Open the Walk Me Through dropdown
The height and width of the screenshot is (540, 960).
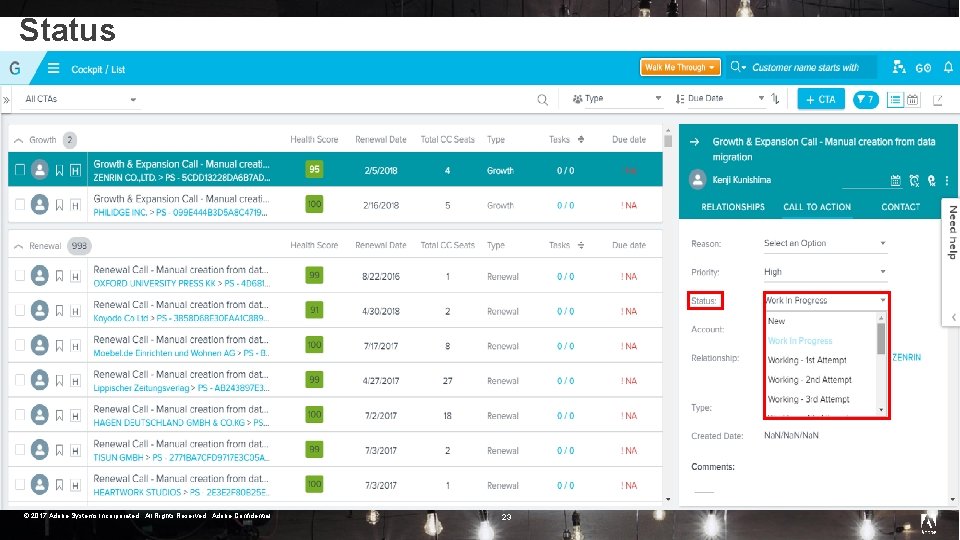click(x=680, y=67)
